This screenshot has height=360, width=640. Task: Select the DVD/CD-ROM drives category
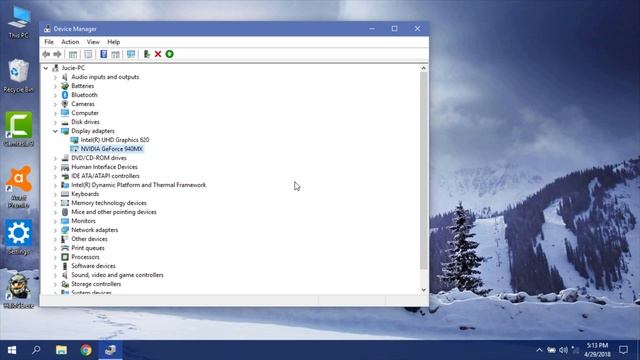point(99,158)
